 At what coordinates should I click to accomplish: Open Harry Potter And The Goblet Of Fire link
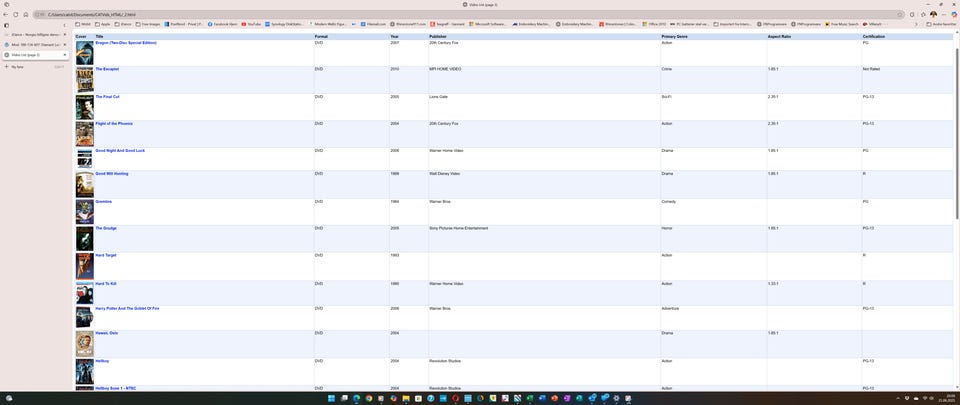(127, 308)
